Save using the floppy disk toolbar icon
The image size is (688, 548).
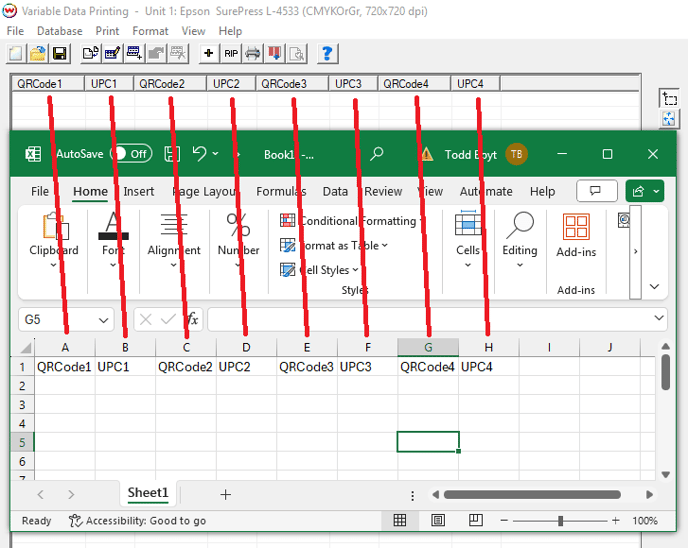60,54
